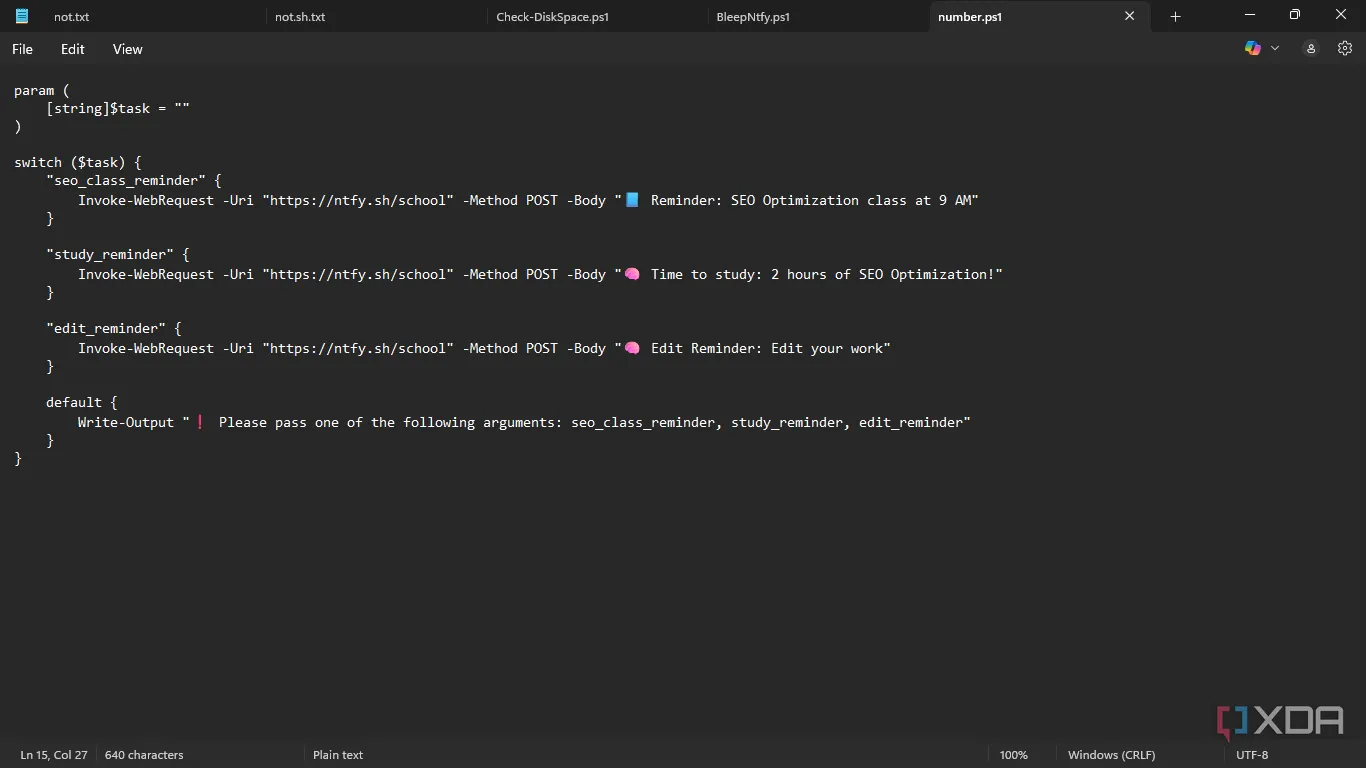The width and height of the screenshot is (1366, 768).
Task: Add a new tab with the plus icon
Action: pos(1176,16)
